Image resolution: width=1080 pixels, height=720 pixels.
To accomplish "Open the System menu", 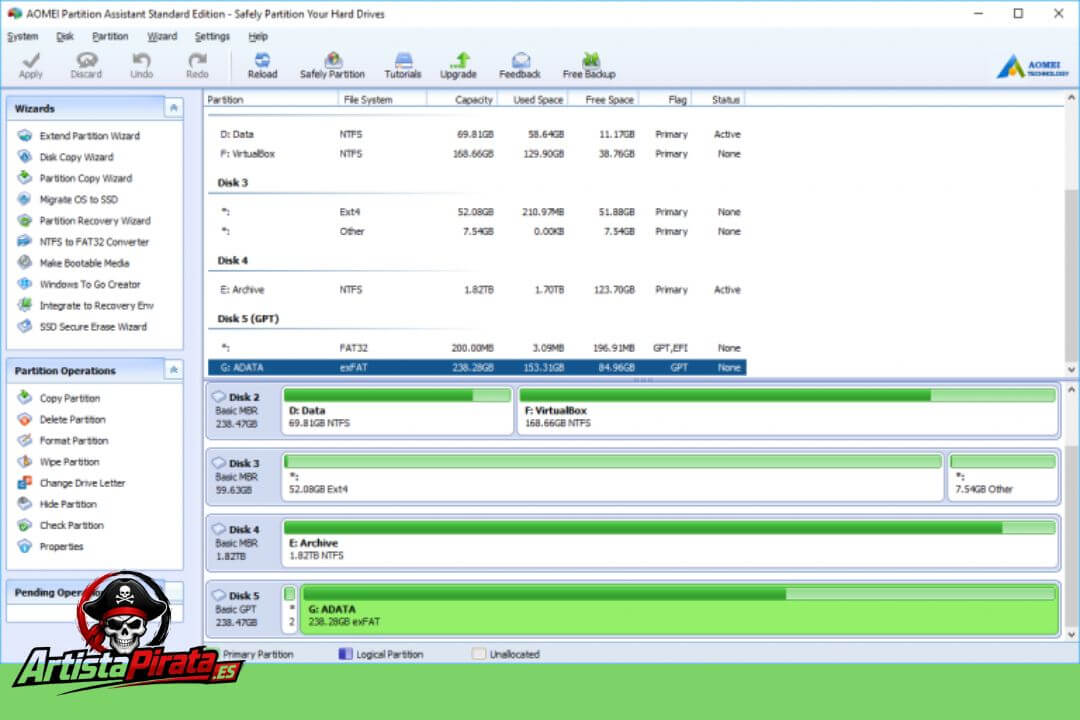I will (x=23, y=37).
